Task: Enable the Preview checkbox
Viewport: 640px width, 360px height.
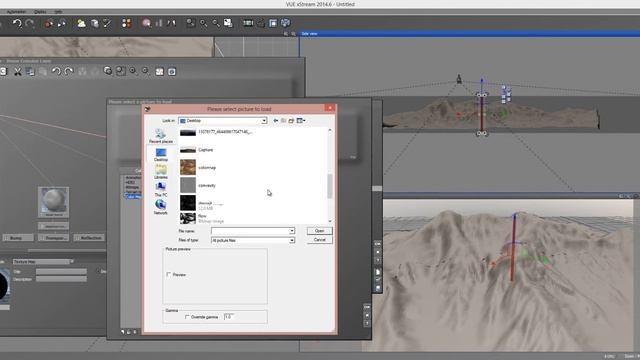Action: coord(169,275)
